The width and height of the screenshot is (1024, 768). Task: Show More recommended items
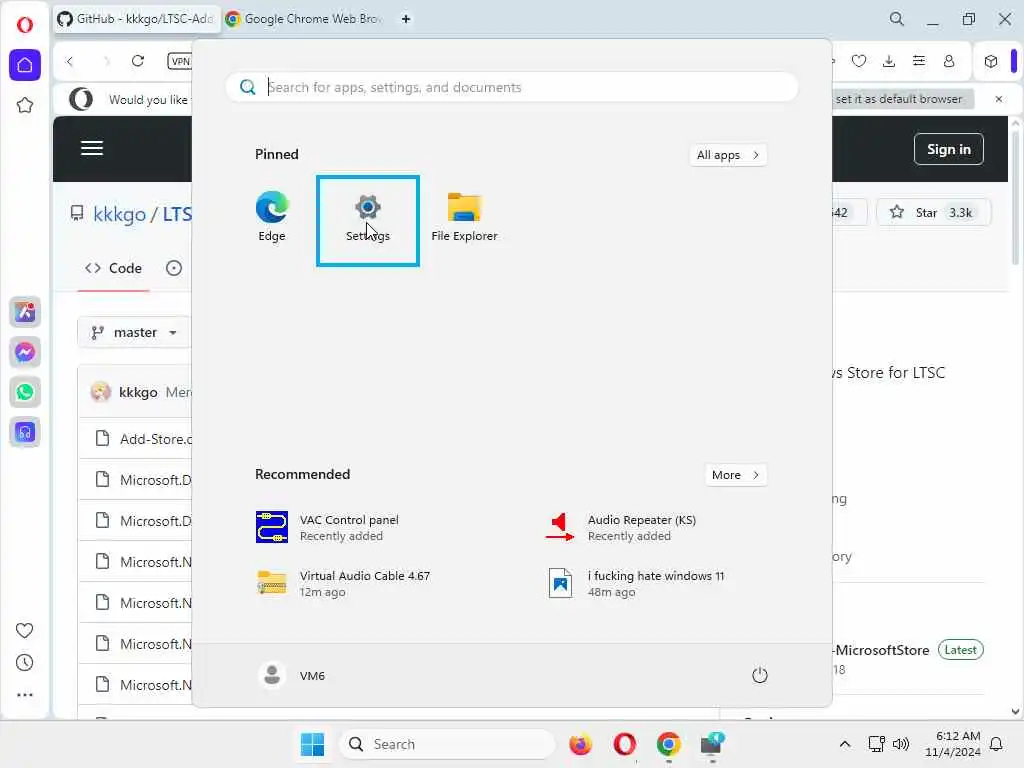pos(735,475)
